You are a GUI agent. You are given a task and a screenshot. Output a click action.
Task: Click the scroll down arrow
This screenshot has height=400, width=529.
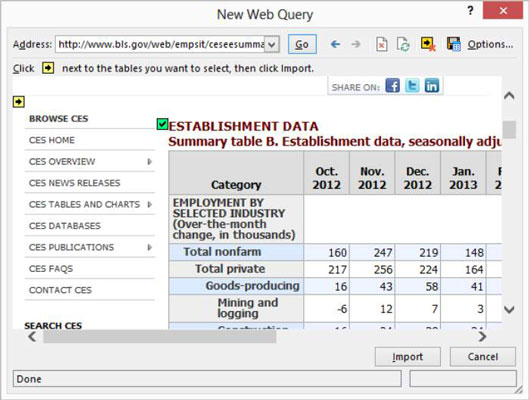[509, 309]
